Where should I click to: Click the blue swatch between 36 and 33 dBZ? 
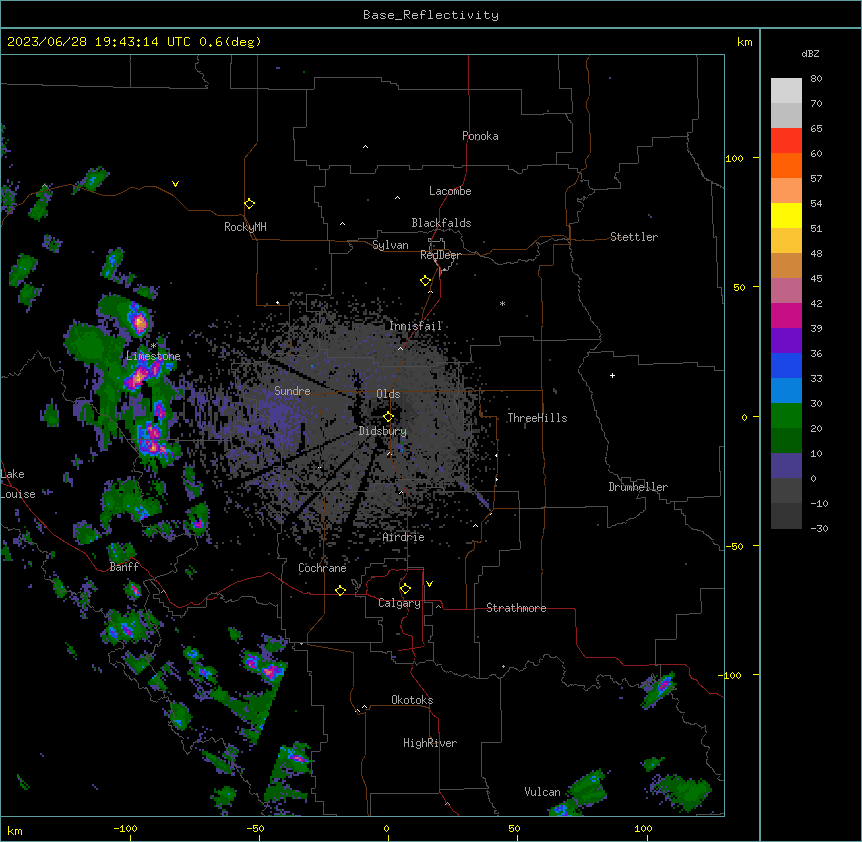786,365
